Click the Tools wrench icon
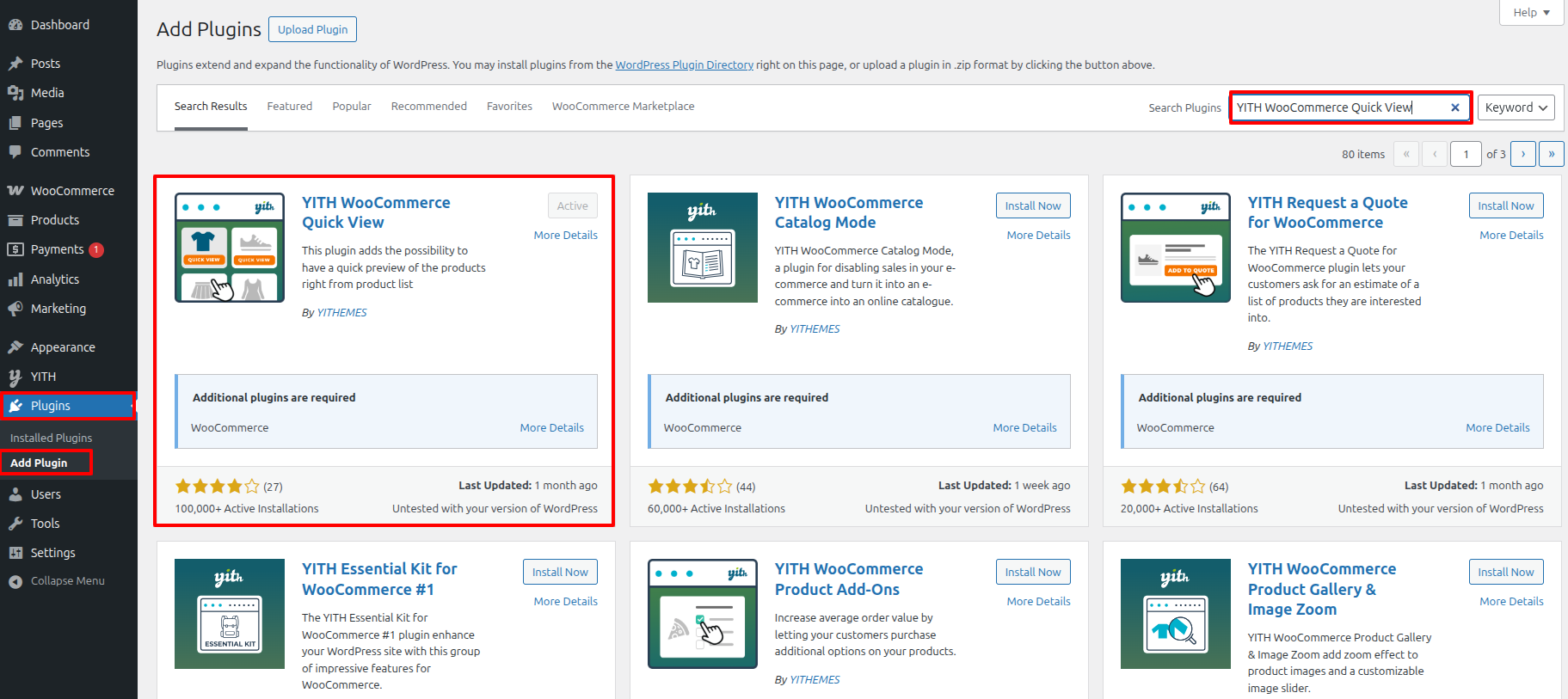Viewport: 1568px width, 699px height. [x=15, y=524]
